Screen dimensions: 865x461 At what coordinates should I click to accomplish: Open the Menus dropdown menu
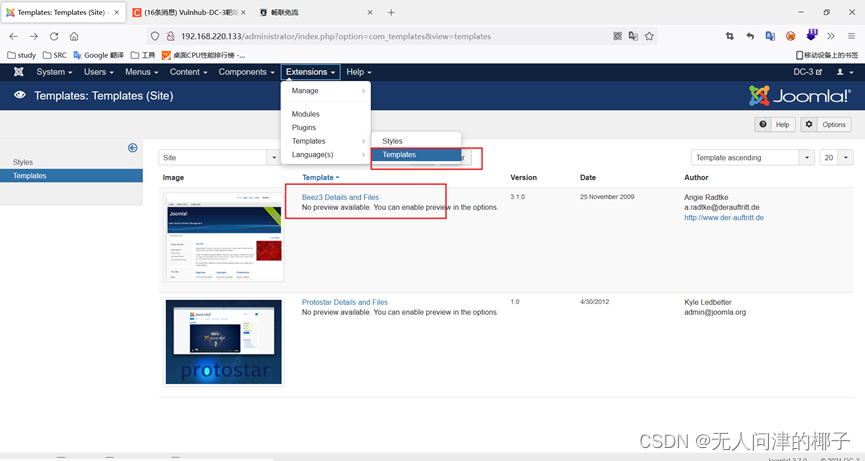point(142,72)
